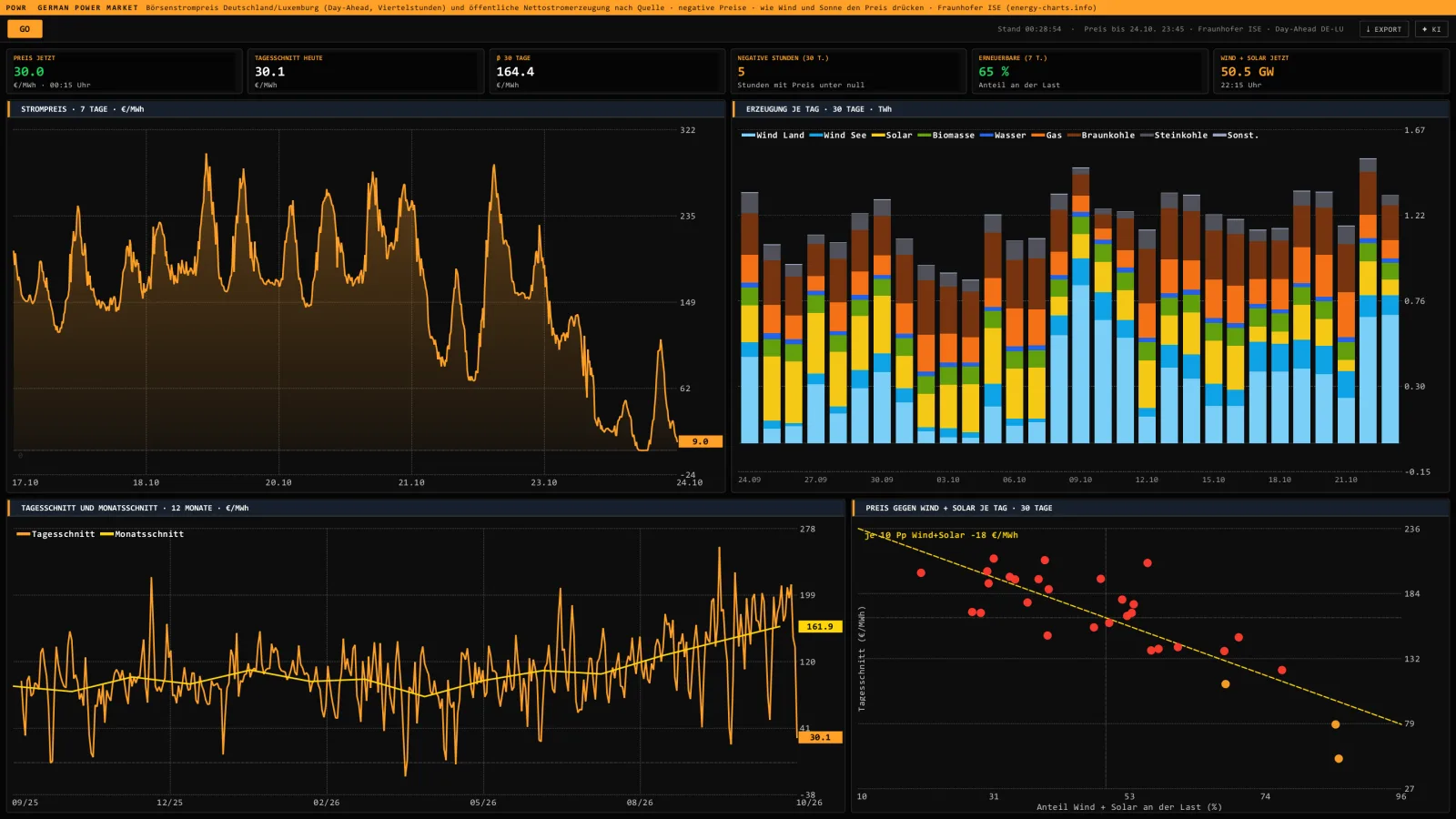Image resolution: width=1456 pixels, height=819 pixels.
Task: Toggle the Sonst. legend entry
Action: click(x=1236, y=136)
